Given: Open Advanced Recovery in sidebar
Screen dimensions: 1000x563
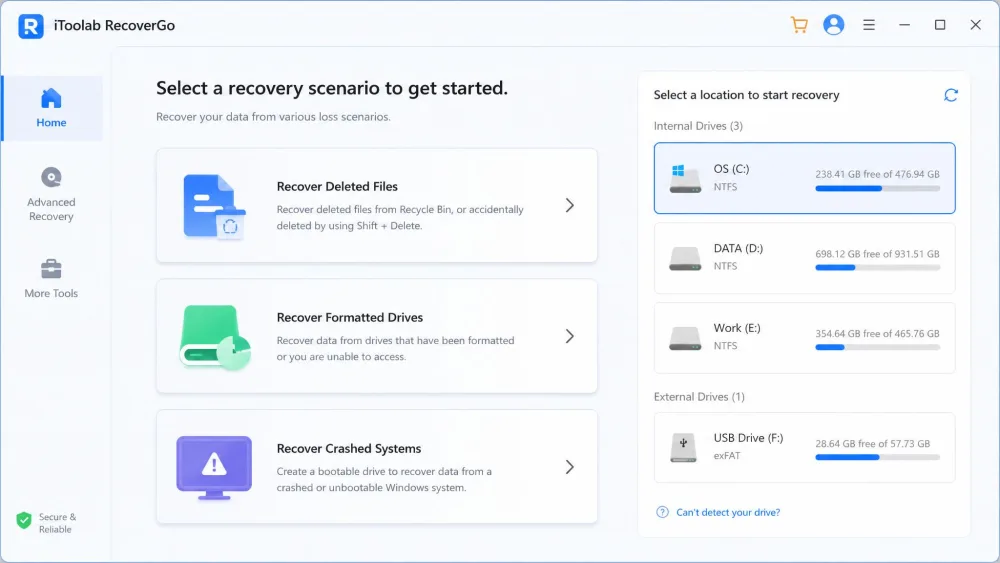Looking at the screenshot, I should coord(51,194).
